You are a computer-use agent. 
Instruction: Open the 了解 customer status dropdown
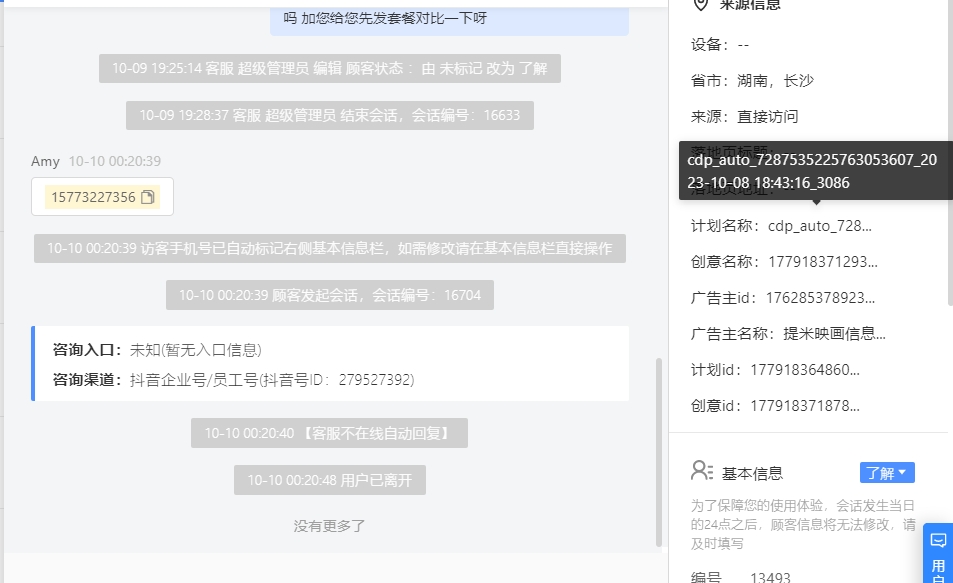(887, 472)
